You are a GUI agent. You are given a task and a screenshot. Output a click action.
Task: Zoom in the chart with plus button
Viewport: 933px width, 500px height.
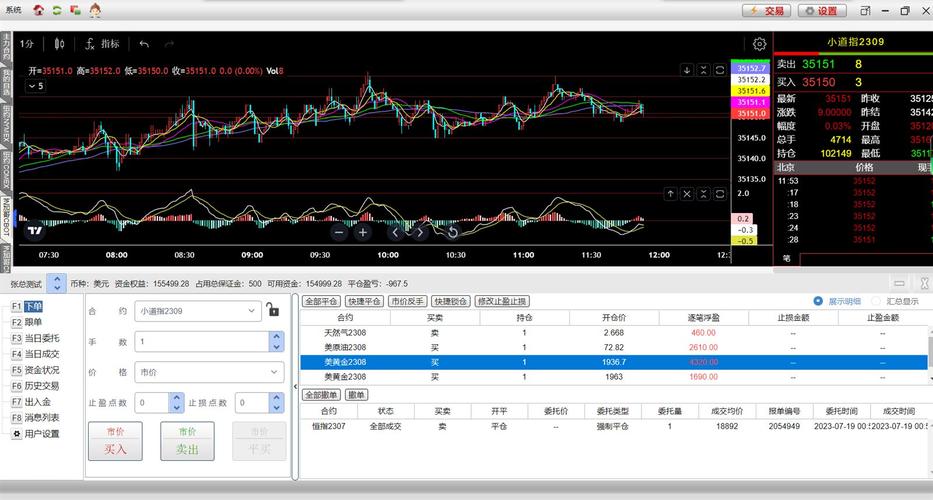click(362, 232)
